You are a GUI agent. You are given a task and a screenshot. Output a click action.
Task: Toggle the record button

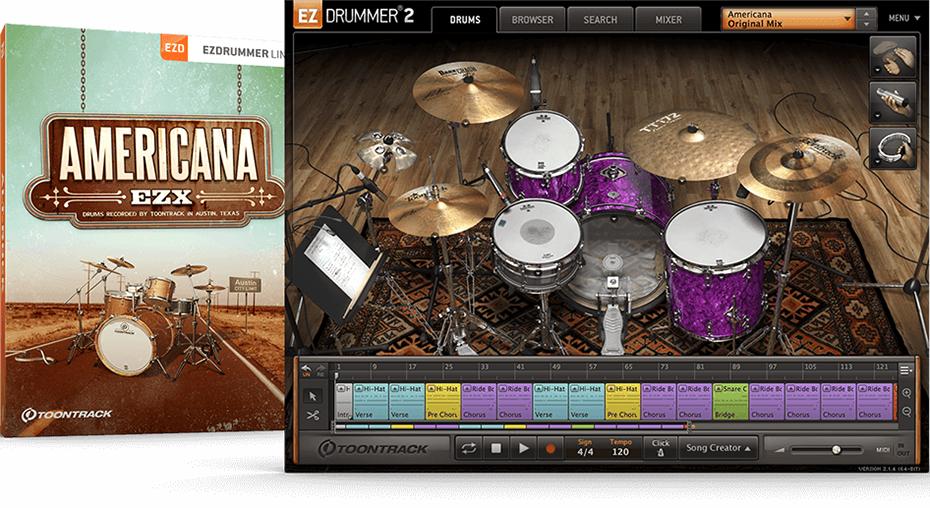click(x=550, y=448)
